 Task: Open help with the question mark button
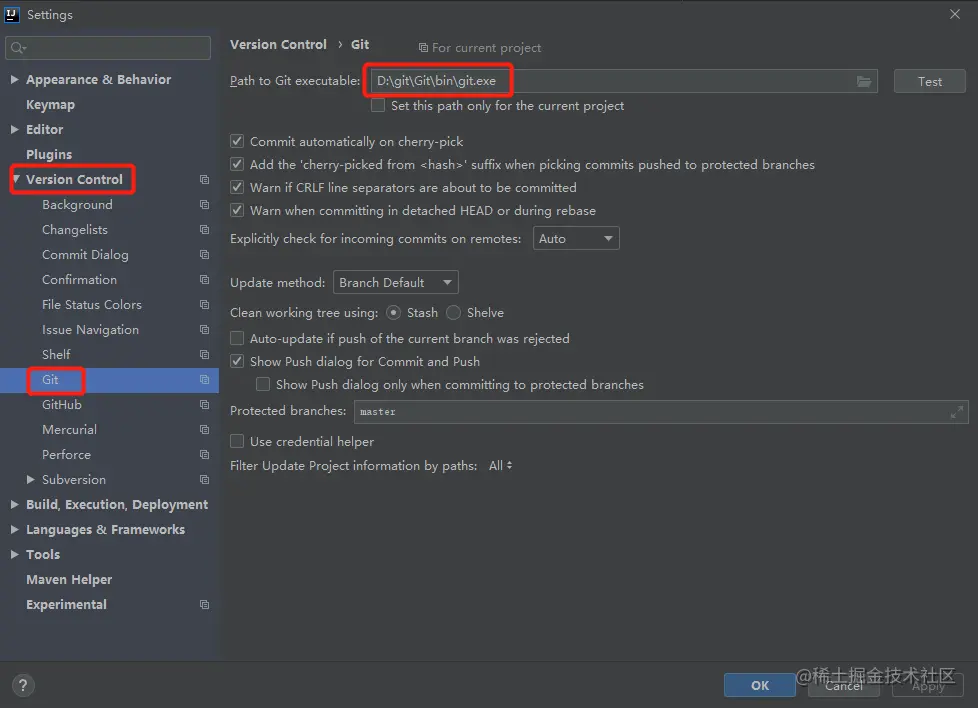tap(23, 685)
